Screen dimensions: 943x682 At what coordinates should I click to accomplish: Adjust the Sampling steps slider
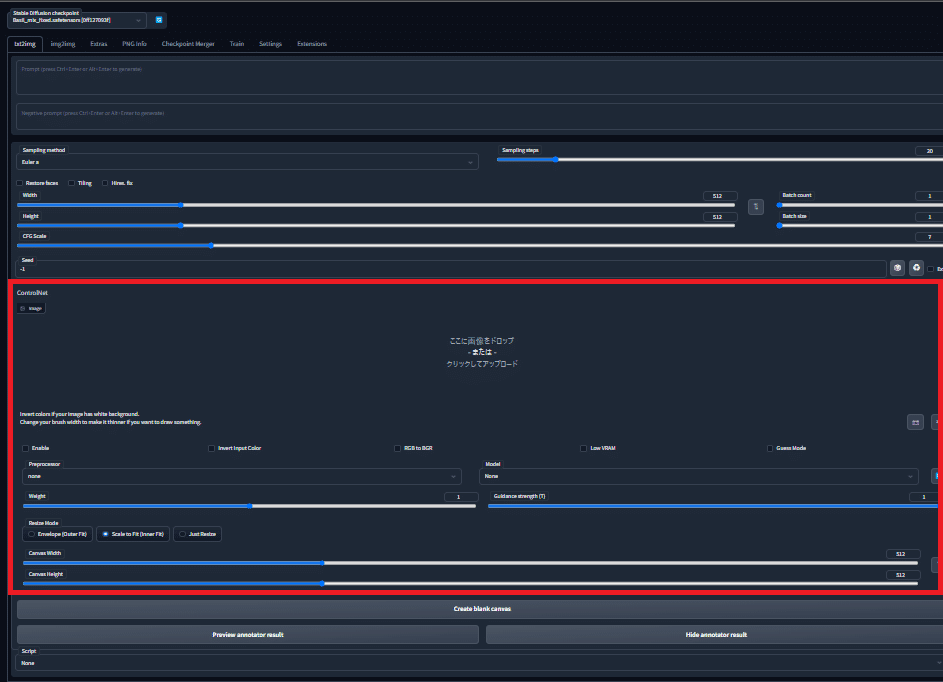(719, 160)
